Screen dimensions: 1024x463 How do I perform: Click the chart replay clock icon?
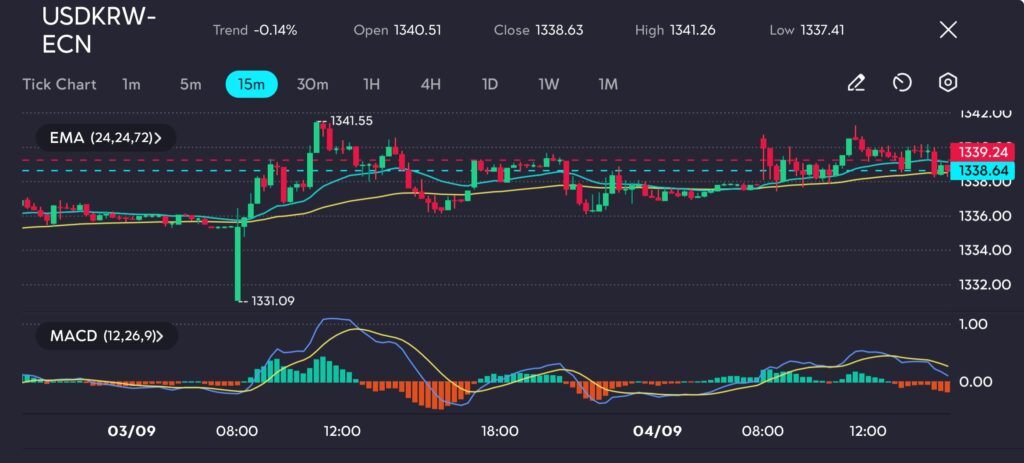coord(902,83)
